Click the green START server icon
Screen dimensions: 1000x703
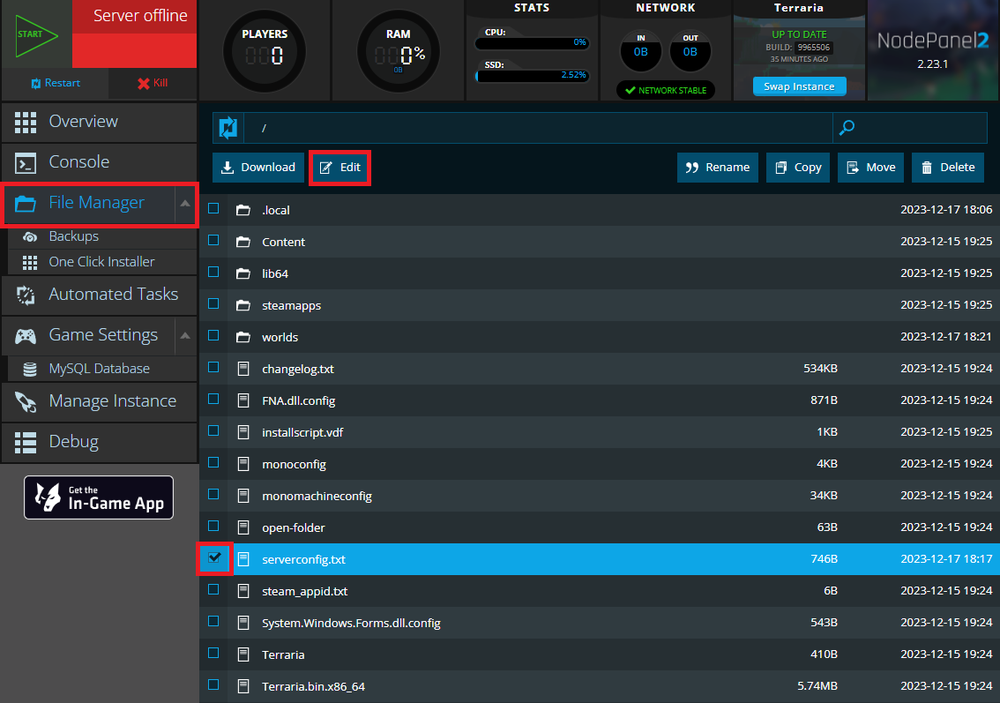coord(35,34)
